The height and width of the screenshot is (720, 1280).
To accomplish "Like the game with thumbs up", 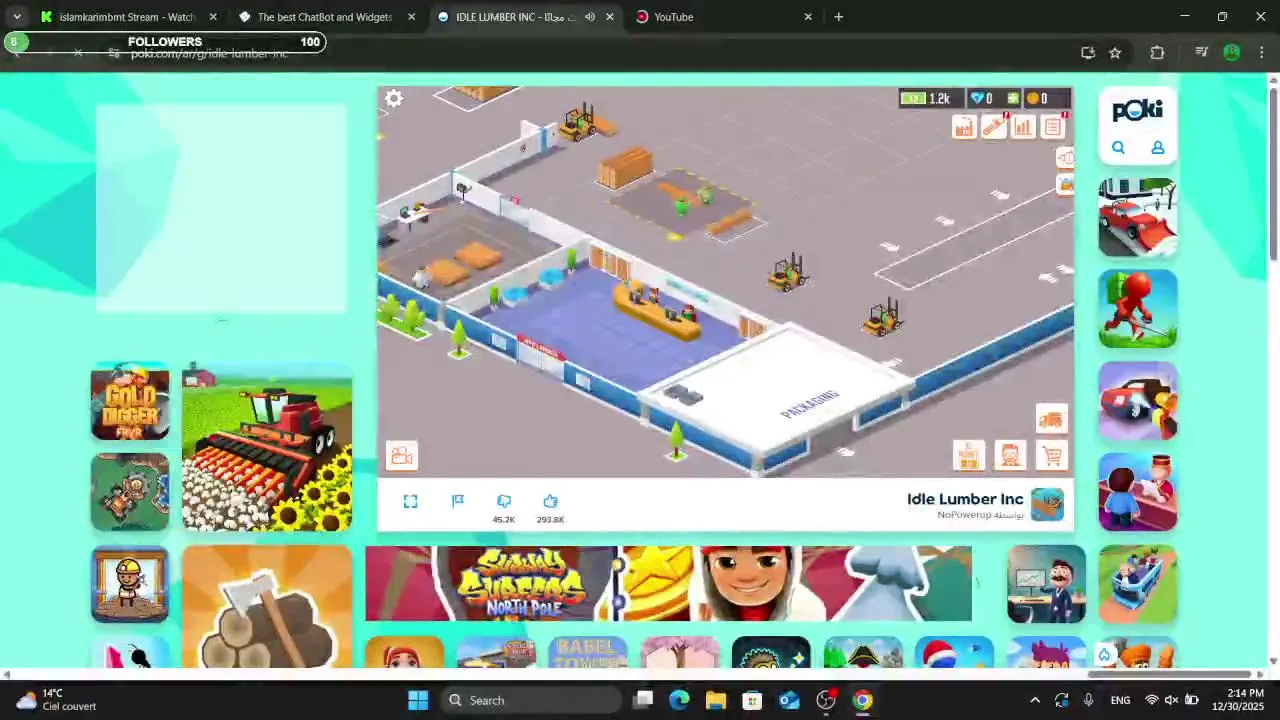I will (x=550, y=501).
